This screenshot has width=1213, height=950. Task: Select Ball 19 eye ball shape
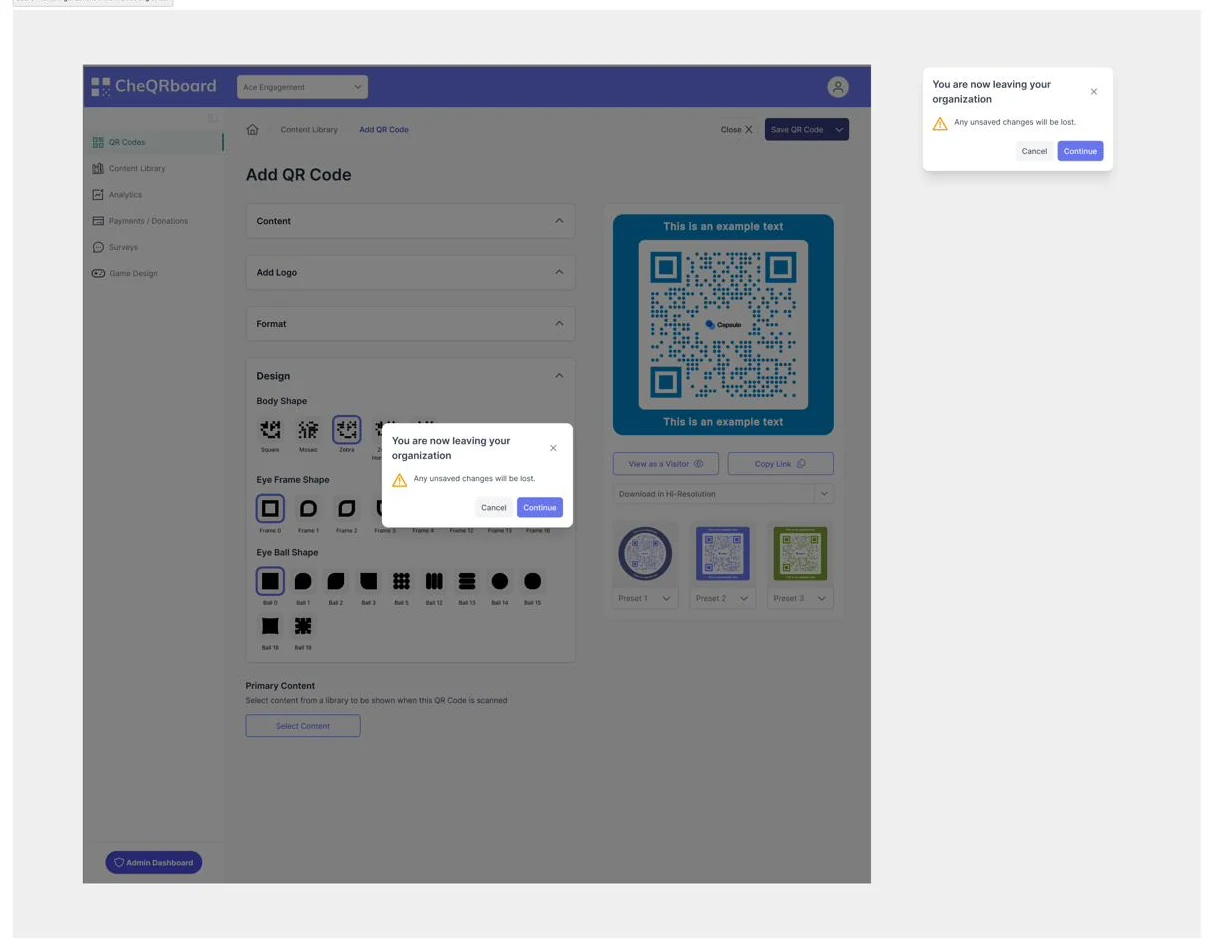tap(303, 626)
